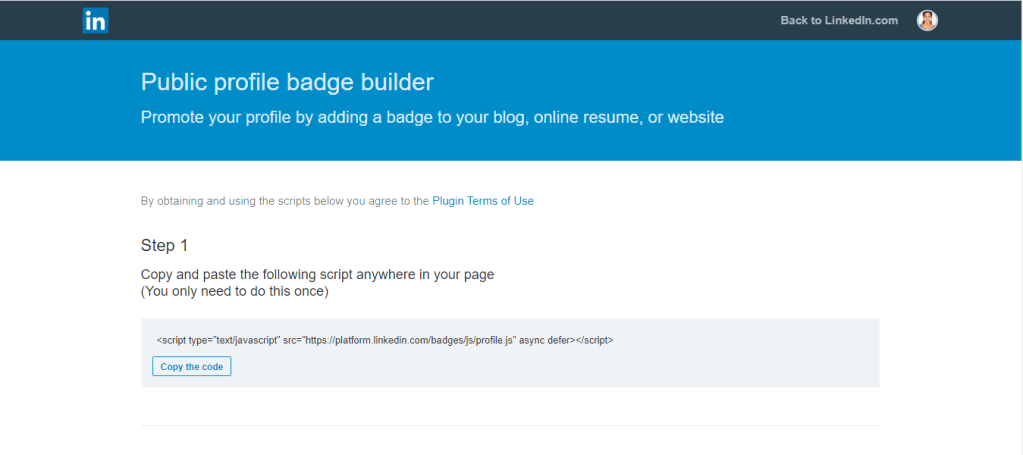Select the script tag code snippet text
The width and height of the screenshot is (1023, 455).
point(385,340)
